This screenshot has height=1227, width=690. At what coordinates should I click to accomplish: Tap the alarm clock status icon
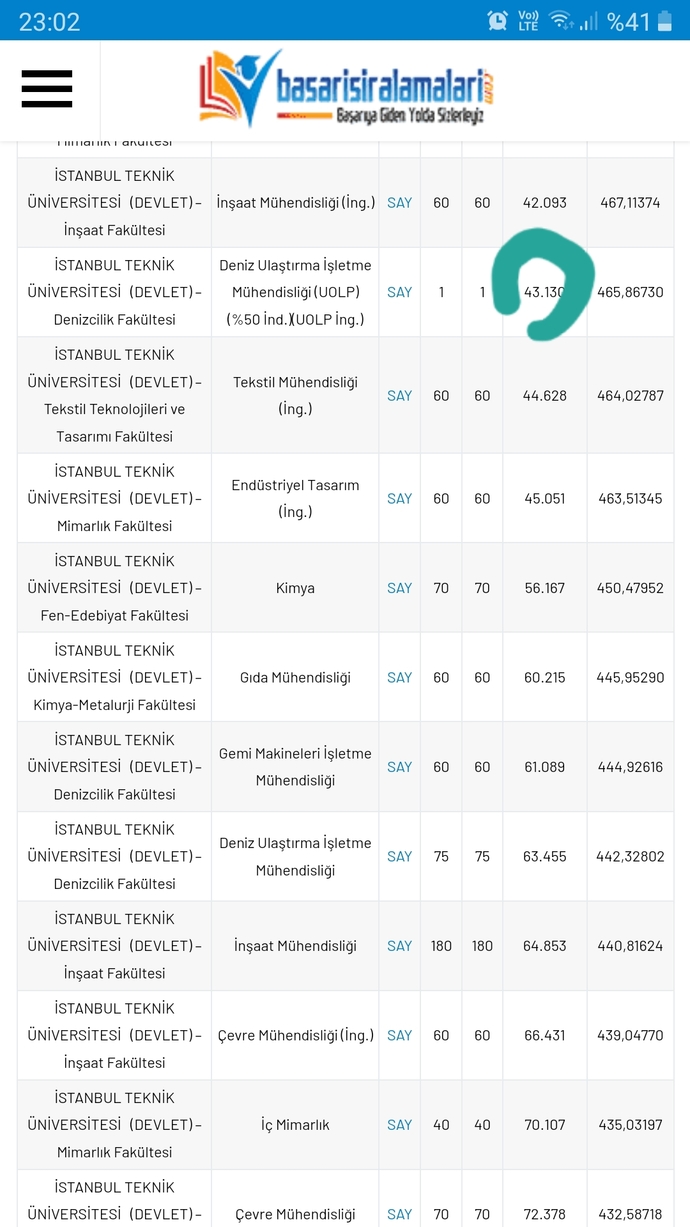click(x=497, y=20)
